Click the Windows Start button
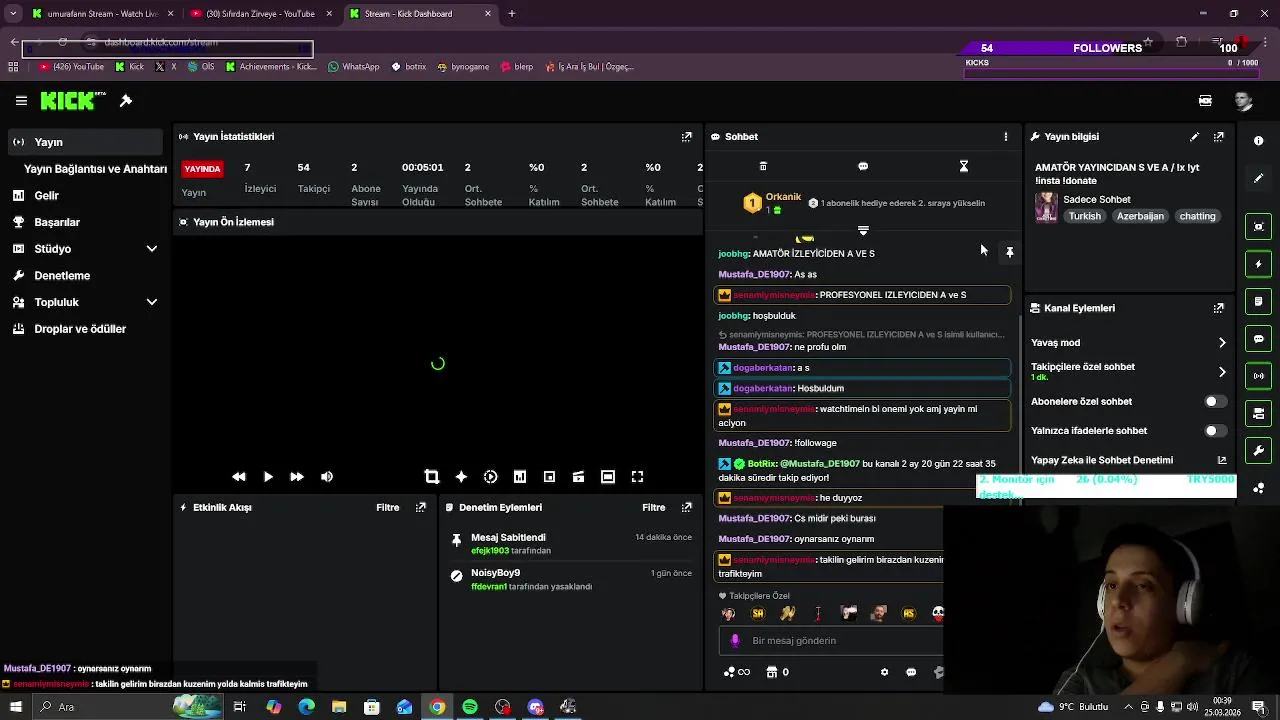Screen dimensions: 1280x720 [x=15, y=707]
